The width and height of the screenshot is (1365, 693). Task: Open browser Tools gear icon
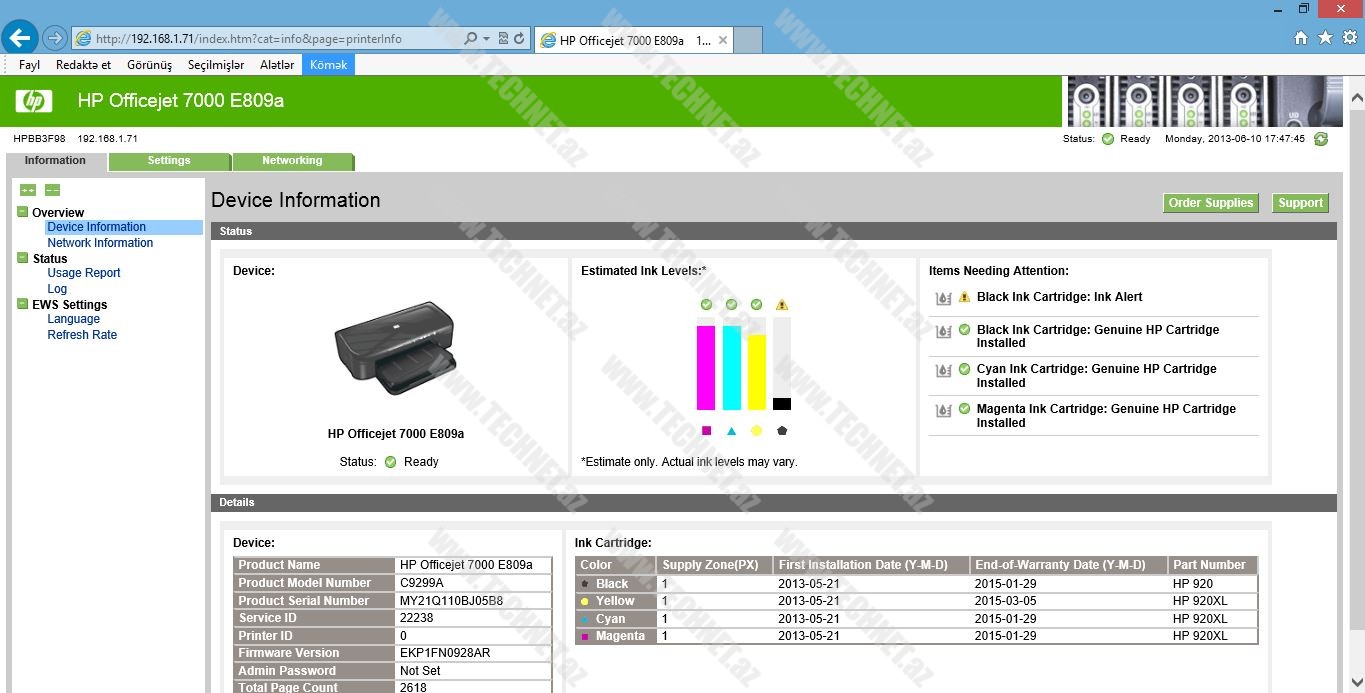point(1349,38)
